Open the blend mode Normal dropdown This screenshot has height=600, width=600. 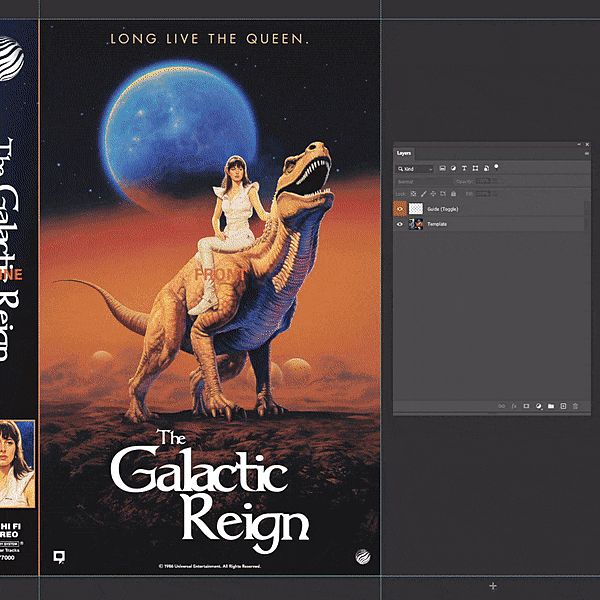point(423,181)
